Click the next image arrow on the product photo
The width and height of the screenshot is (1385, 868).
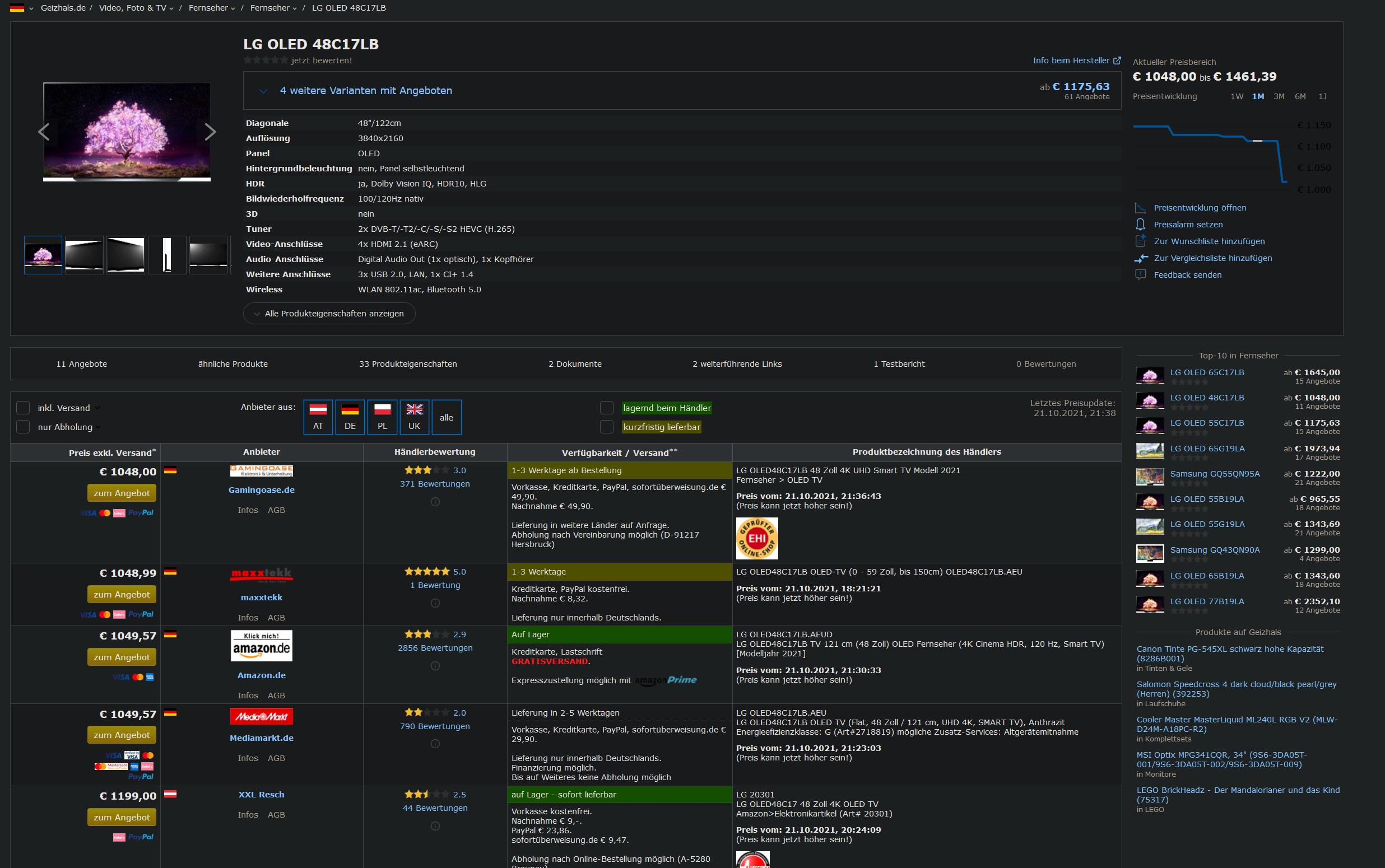click(210, 132)
